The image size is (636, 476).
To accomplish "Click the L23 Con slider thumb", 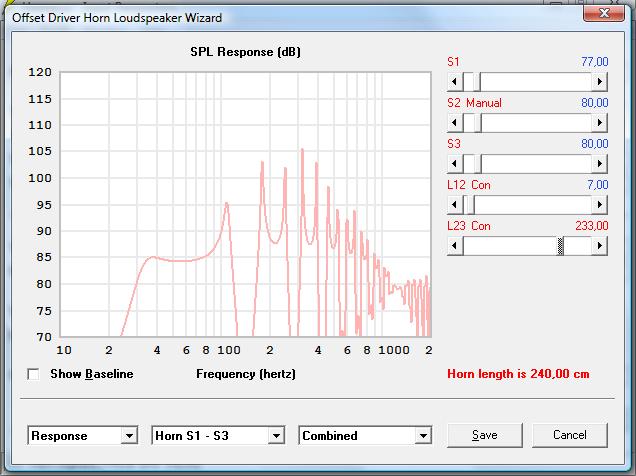I will 561,246.
